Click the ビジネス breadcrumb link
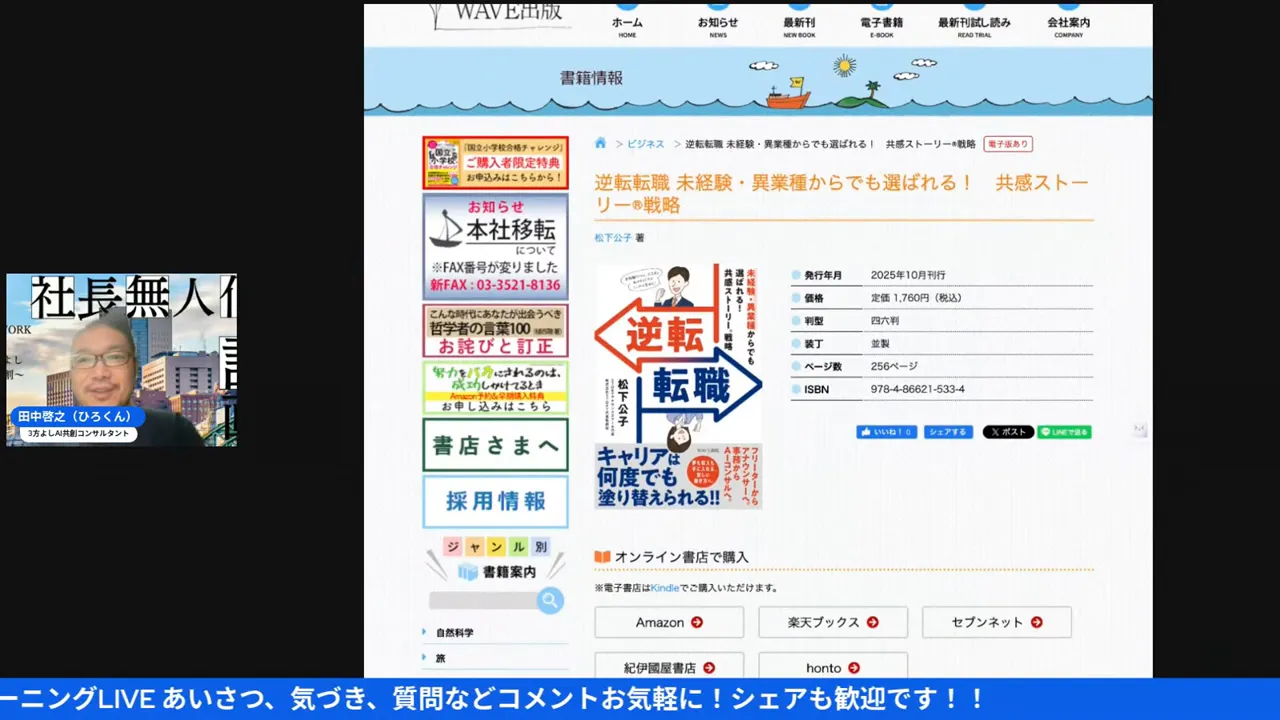Screen dimensions: 1280x720 pyautogui.click(x=646, y=144)
